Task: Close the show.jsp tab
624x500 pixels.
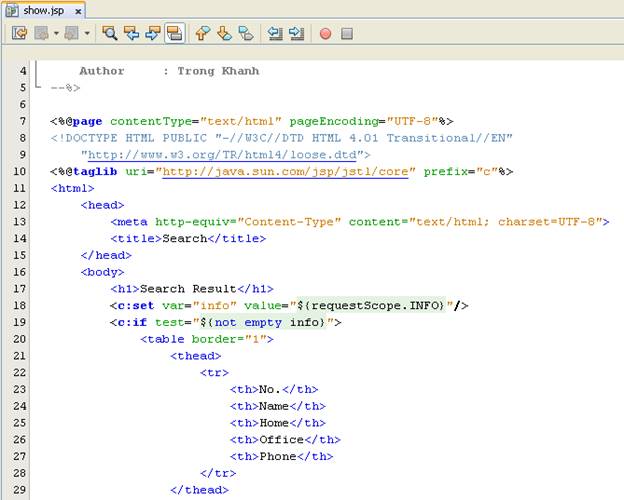Action: pos(78,12)
